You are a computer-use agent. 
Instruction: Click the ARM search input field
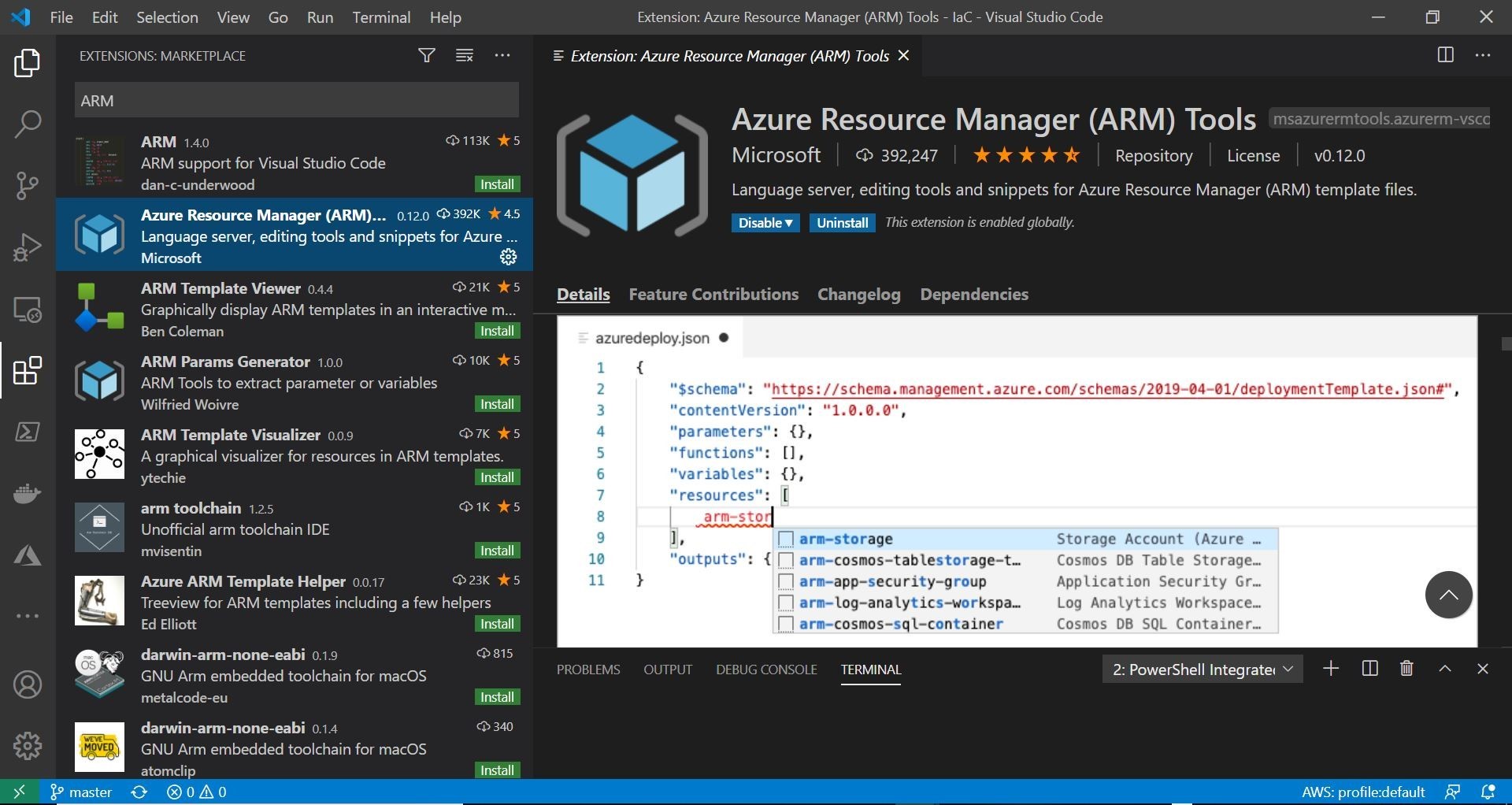click(x=296, y=101)
